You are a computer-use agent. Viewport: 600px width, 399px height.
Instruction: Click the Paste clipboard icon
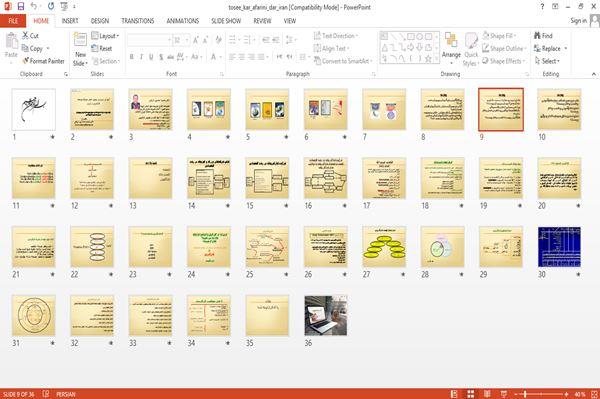click(x=11, y=41)
